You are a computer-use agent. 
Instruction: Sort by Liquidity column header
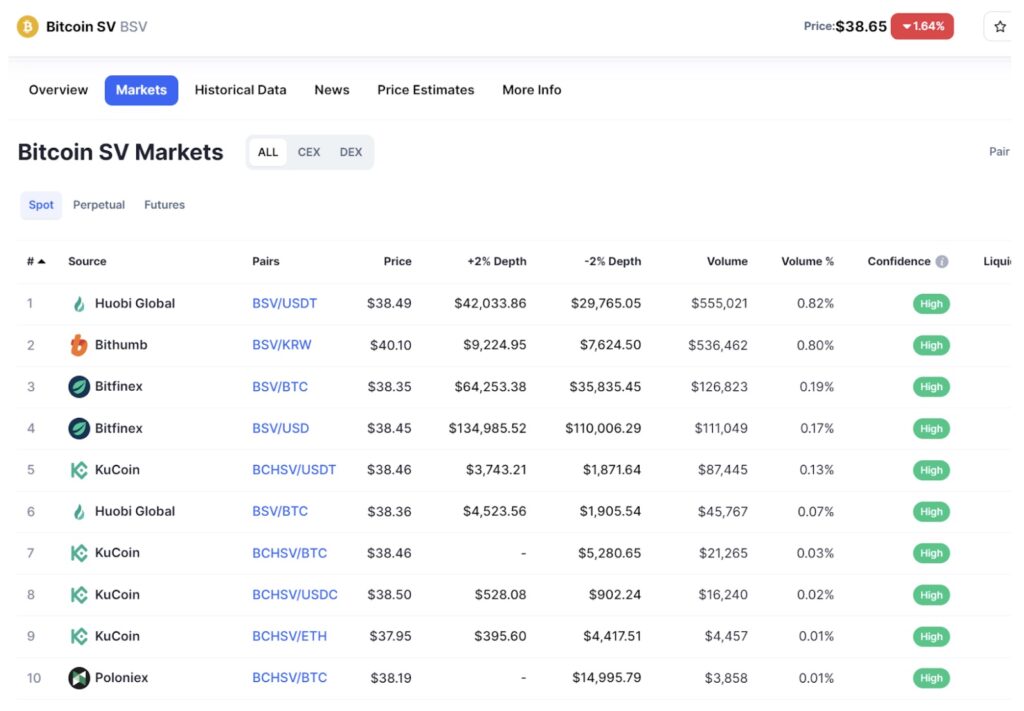pyautogui.click(x=997, y=261)
